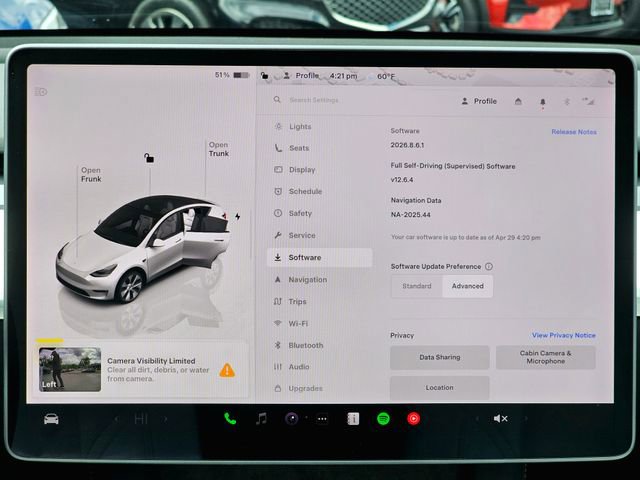The image size is (640, 480).
Task: Tap the orange warning triangle icon
Action: [x=227, y=370]
